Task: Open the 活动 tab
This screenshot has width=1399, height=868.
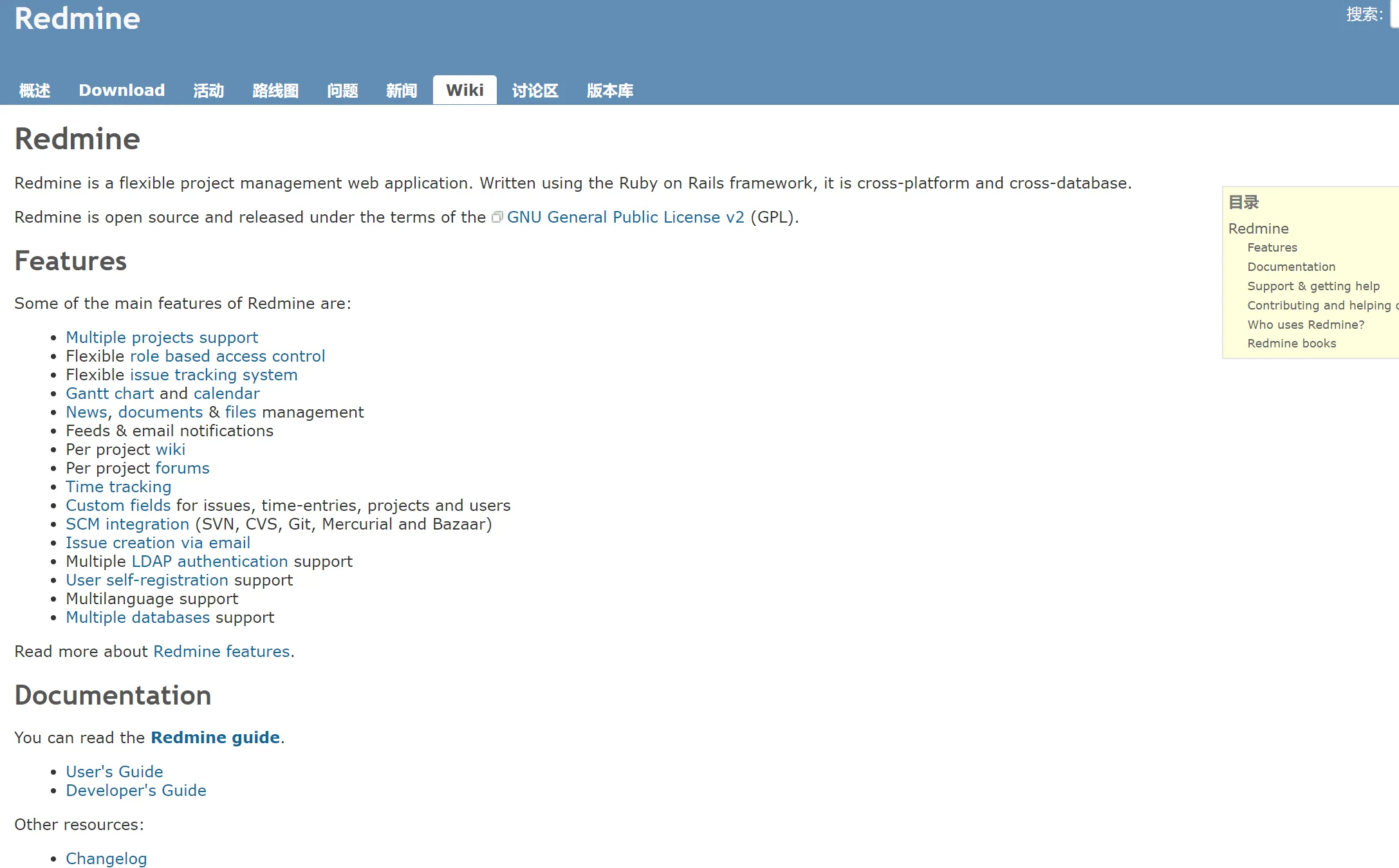Action: tap(208, 90)
